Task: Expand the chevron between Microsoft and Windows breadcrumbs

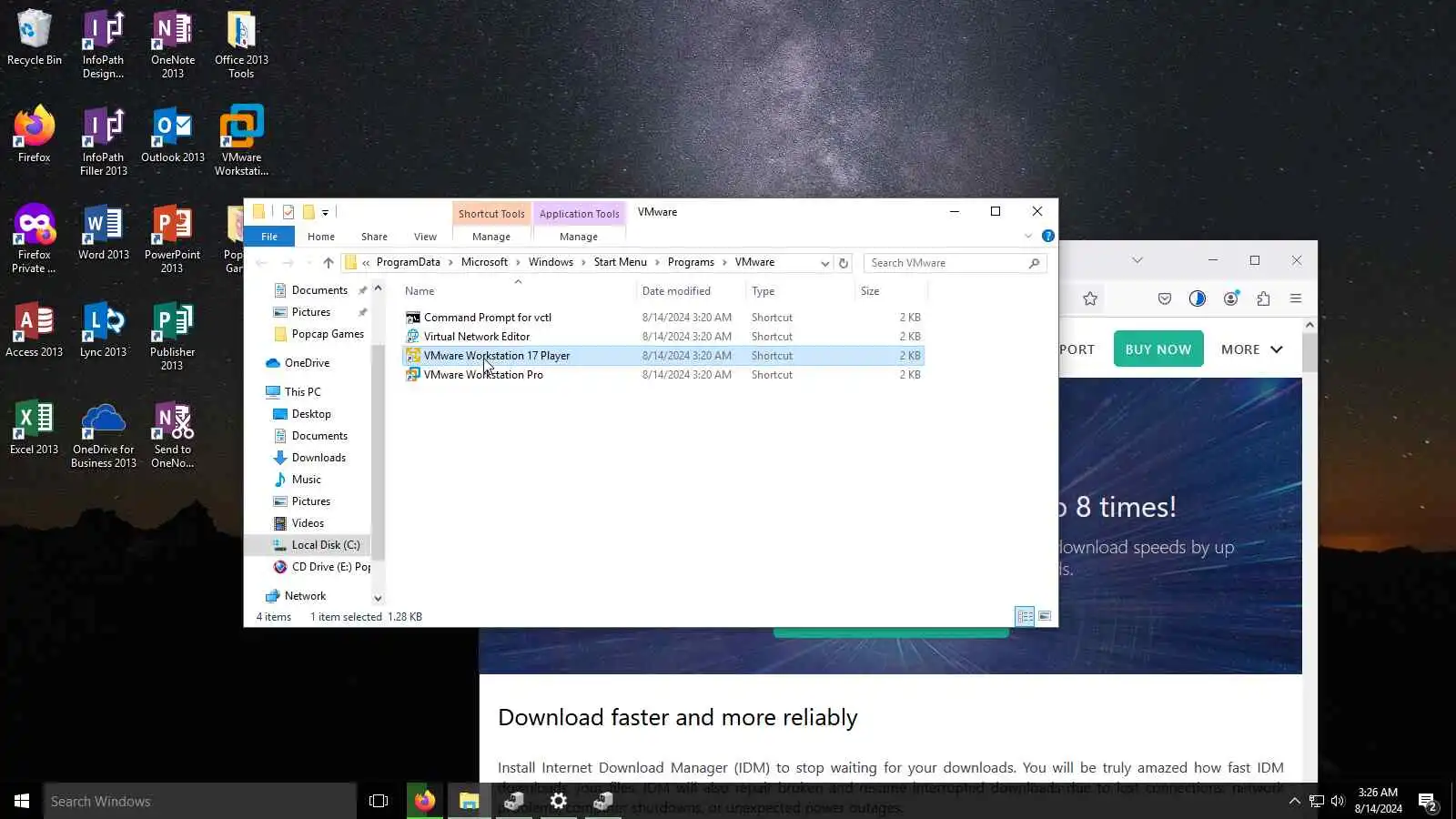Action: coord(518,262)
